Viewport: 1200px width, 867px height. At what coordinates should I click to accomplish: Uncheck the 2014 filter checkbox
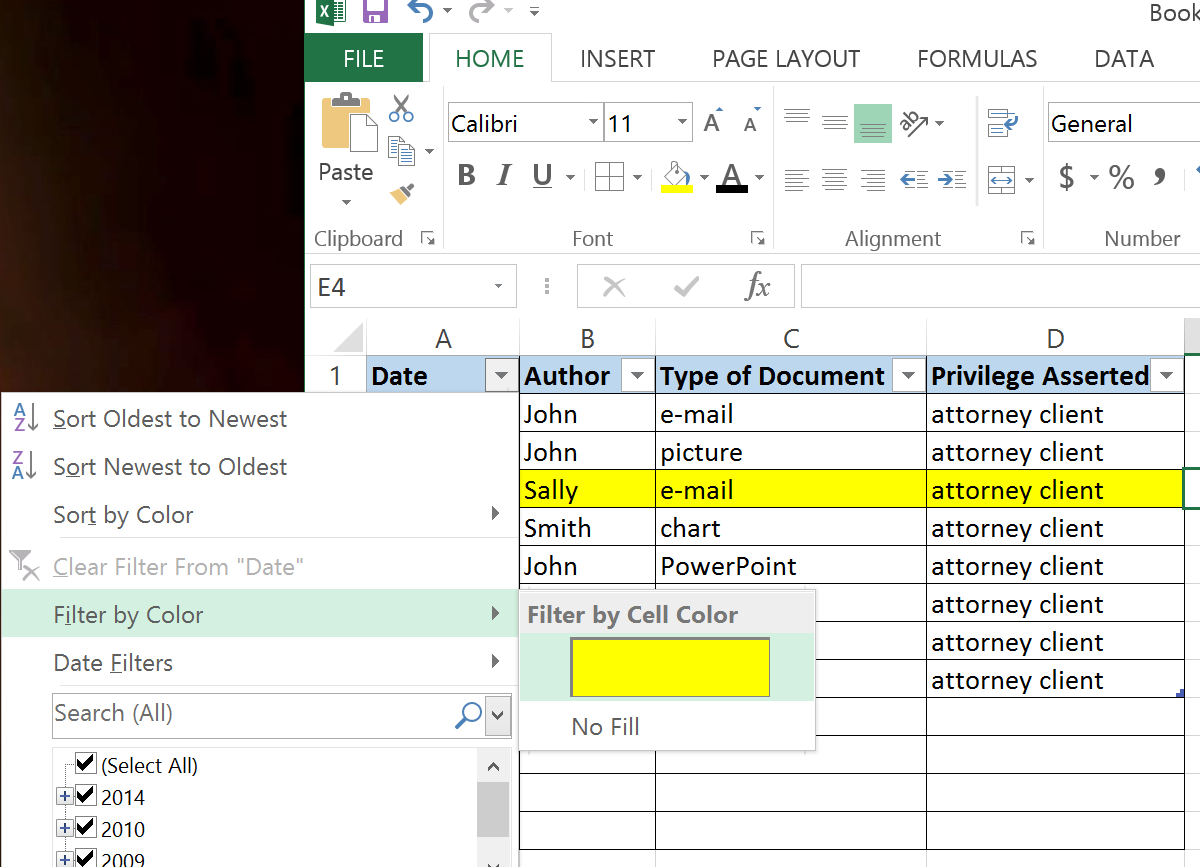point(85,797)
